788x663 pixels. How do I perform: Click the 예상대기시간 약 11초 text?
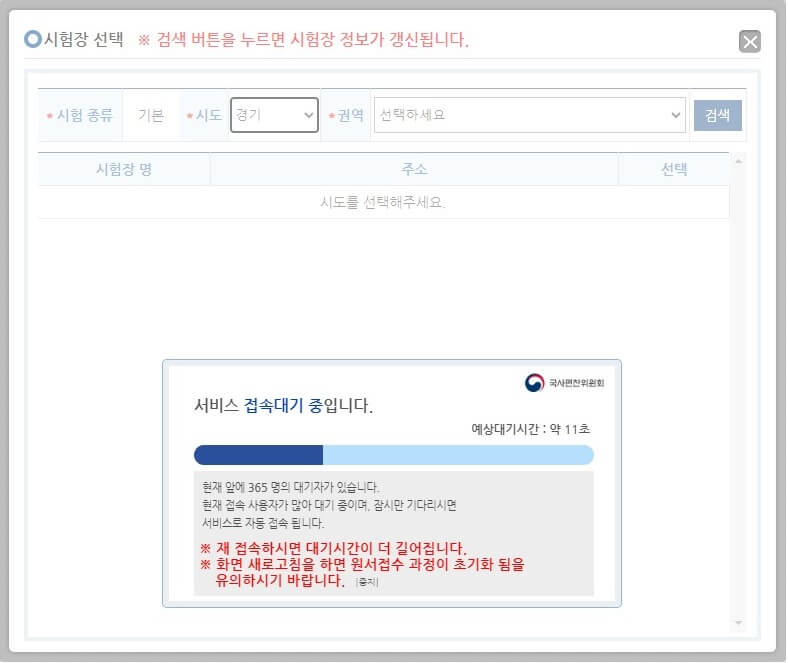tap(530, 429)
